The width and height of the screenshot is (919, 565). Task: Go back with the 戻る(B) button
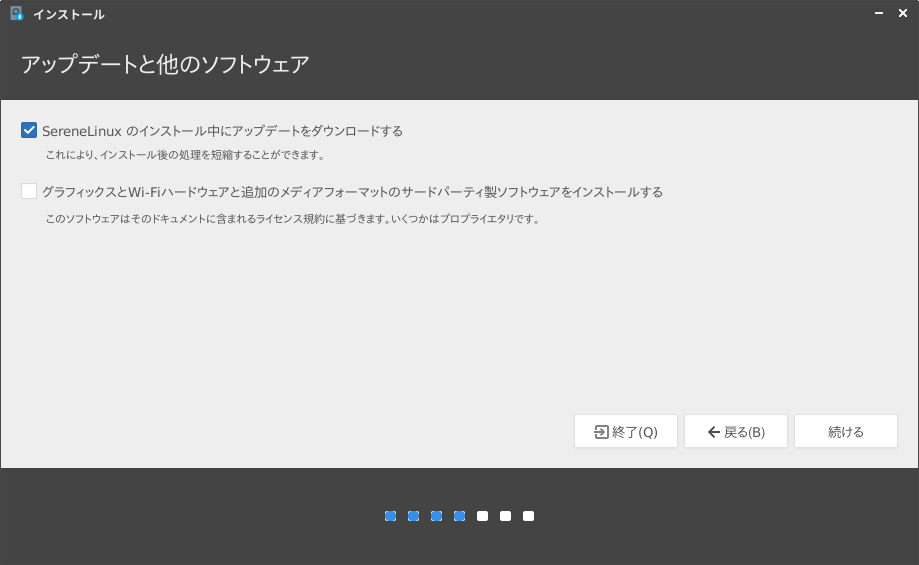point(736,431)
